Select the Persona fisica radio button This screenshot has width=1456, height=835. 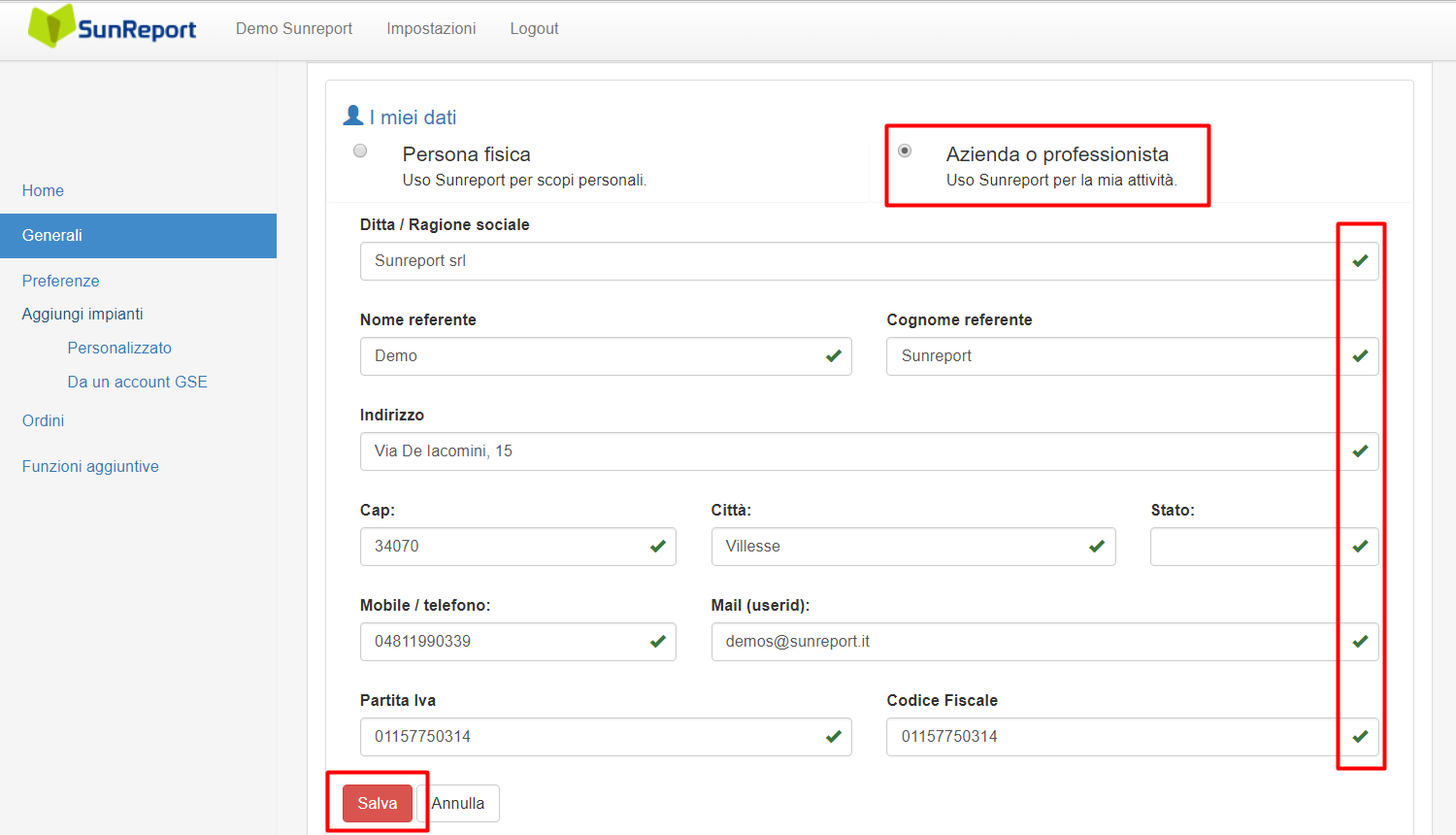[x=360, y=150]
